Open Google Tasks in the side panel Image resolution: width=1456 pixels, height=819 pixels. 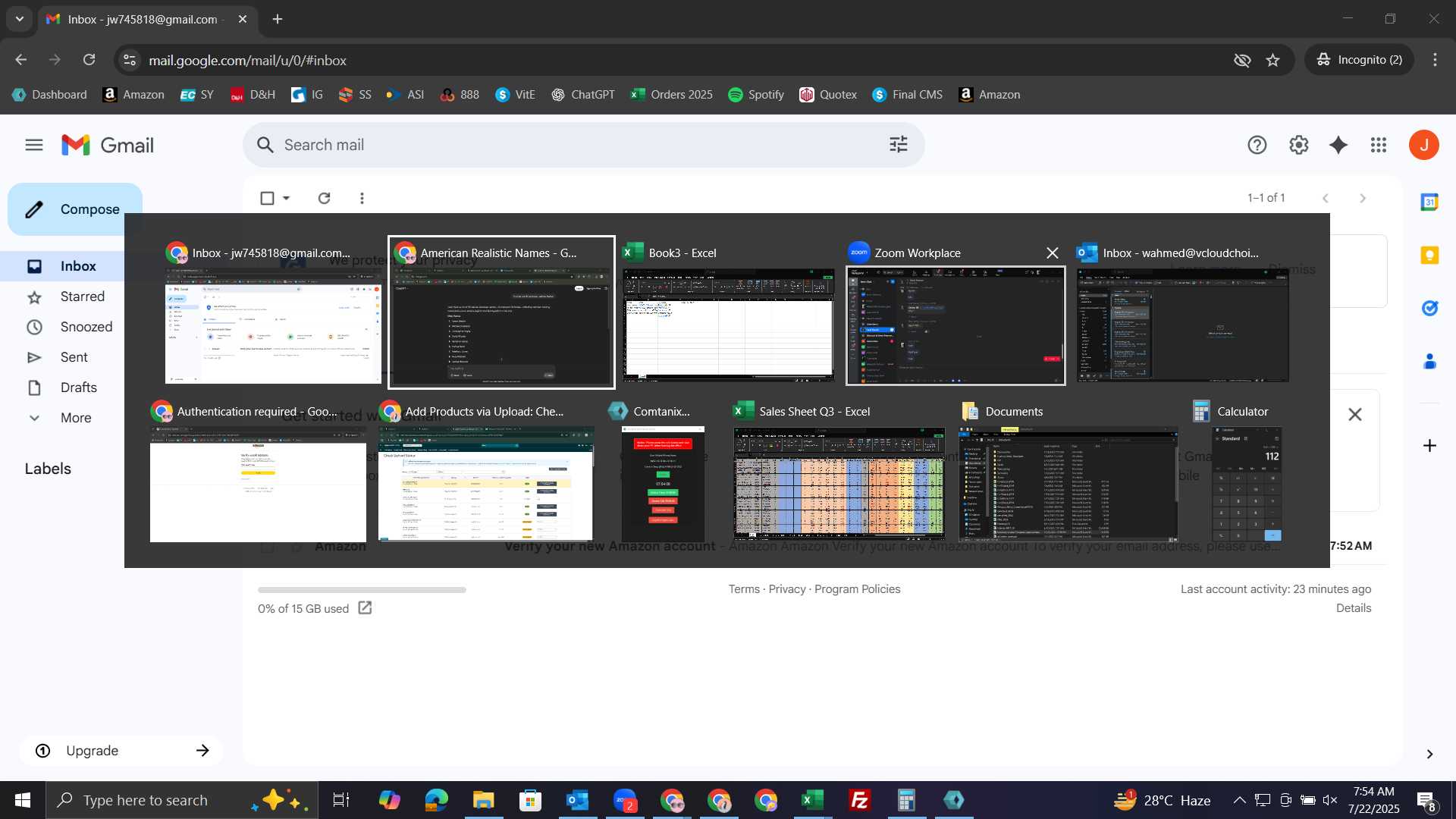point(1429,308)
